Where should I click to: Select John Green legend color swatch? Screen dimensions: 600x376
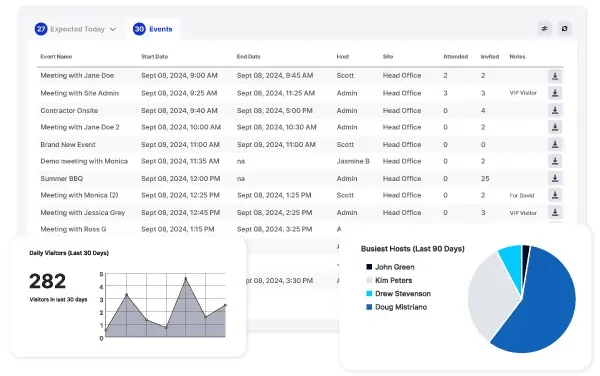[369, 267]
